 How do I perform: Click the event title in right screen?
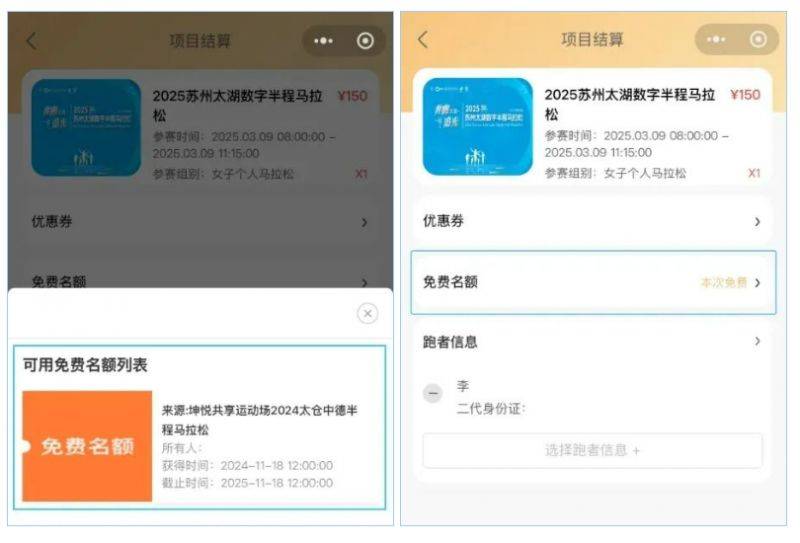click(x=630, y=104)
